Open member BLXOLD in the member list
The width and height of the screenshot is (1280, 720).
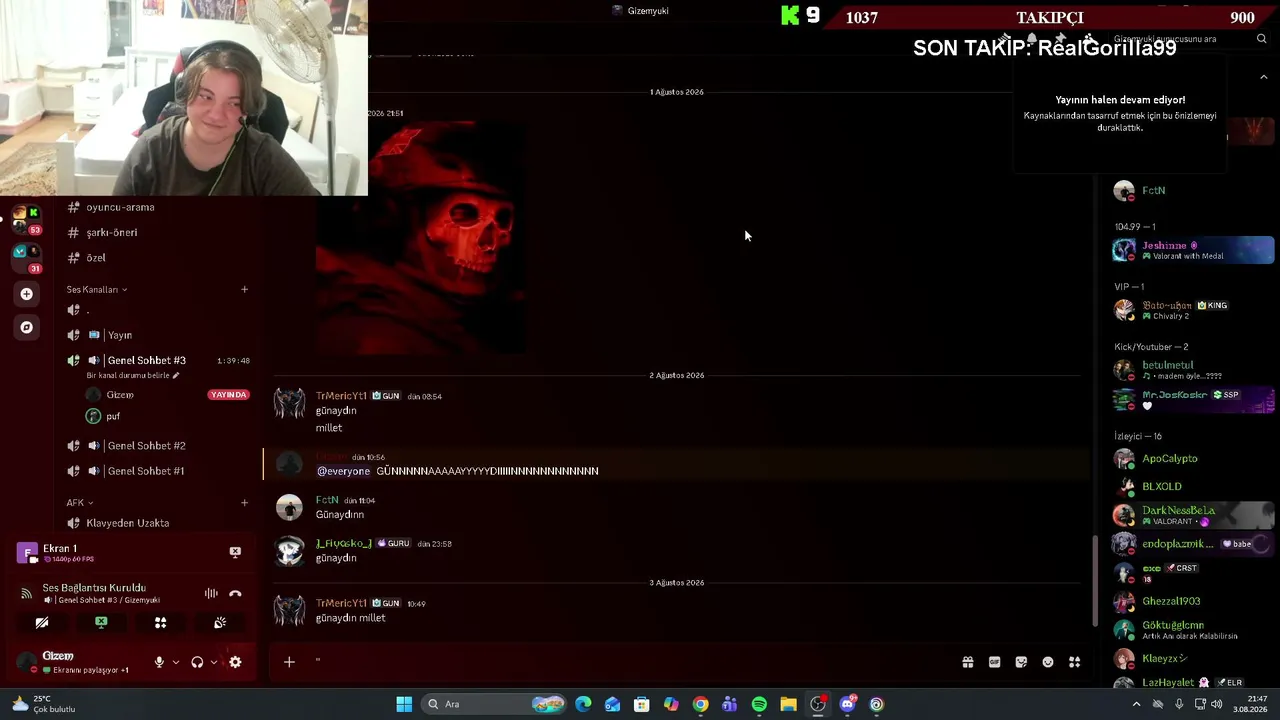point(1193,486)
